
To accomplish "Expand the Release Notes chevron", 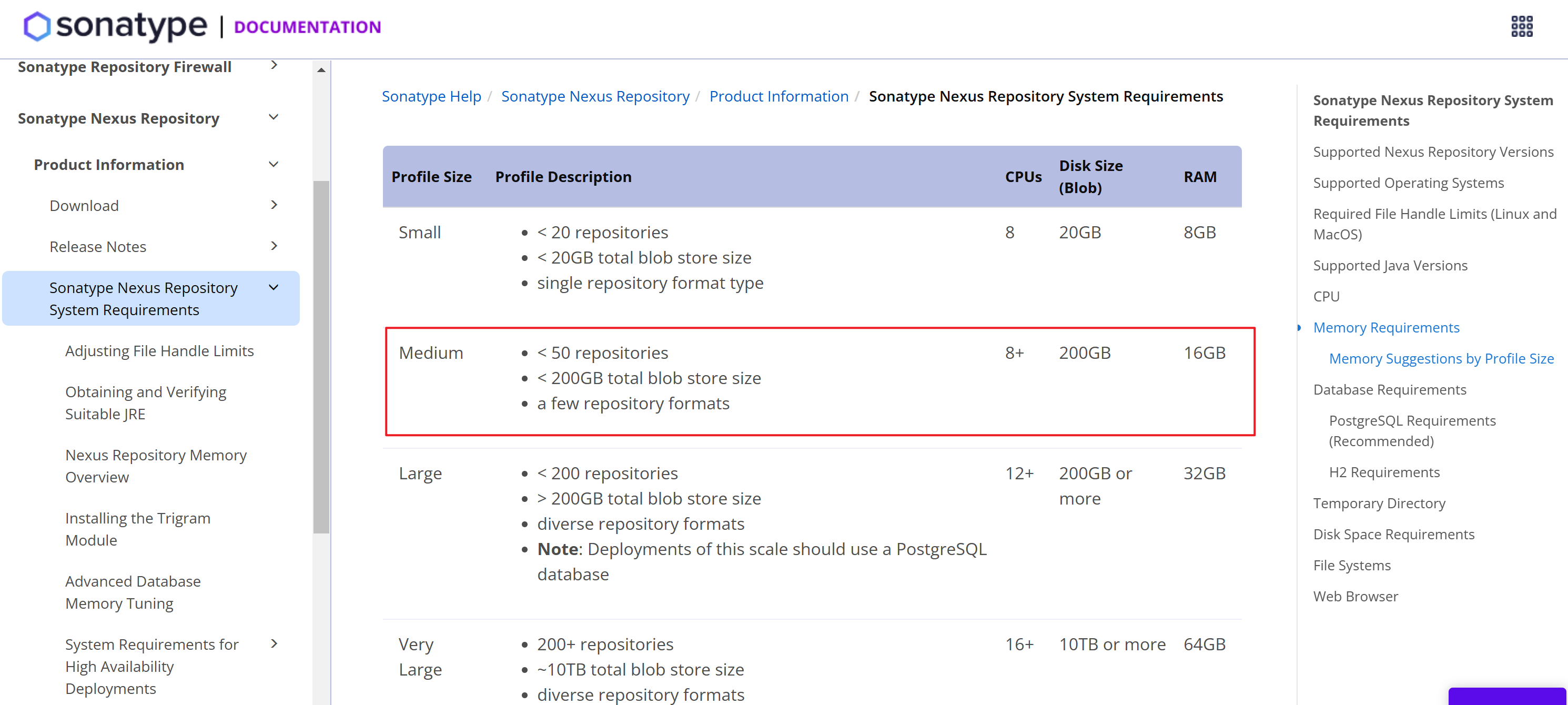I will point(274,246).
